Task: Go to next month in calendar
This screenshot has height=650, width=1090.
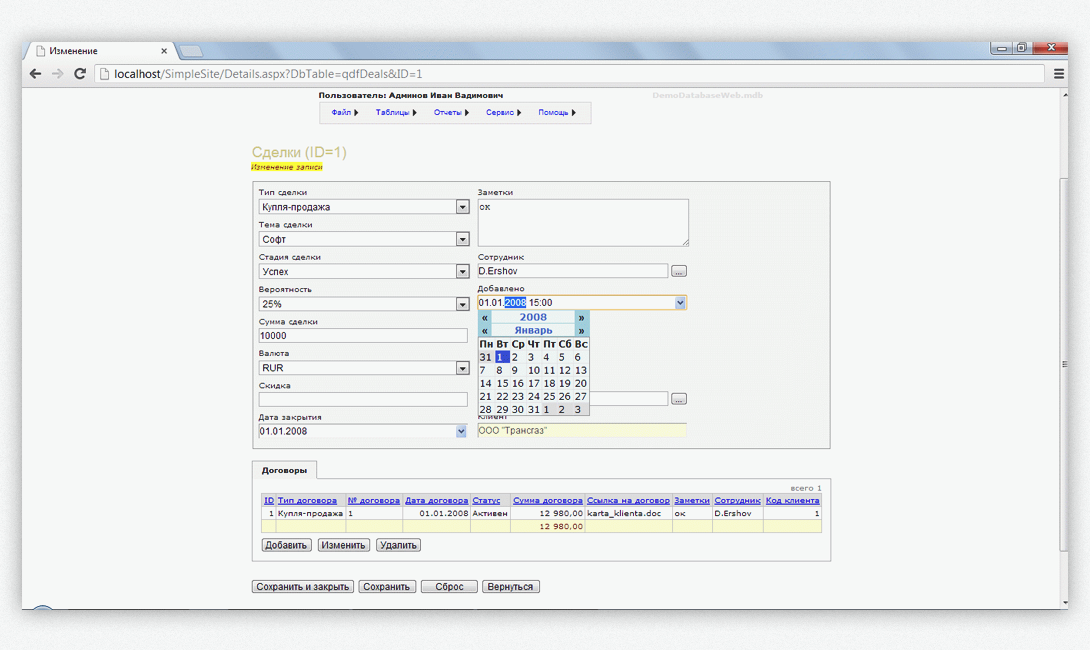Action: (582, 331)
